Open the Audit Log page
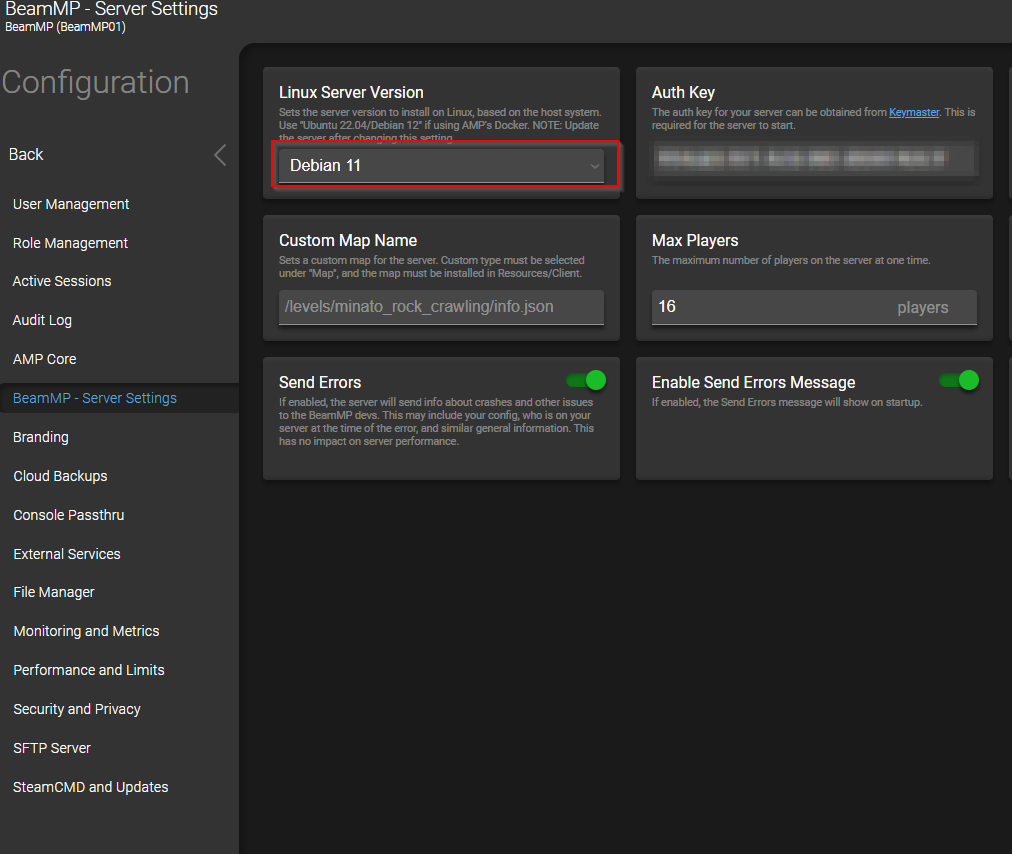The image size is (1012, 854). [43, 320]
